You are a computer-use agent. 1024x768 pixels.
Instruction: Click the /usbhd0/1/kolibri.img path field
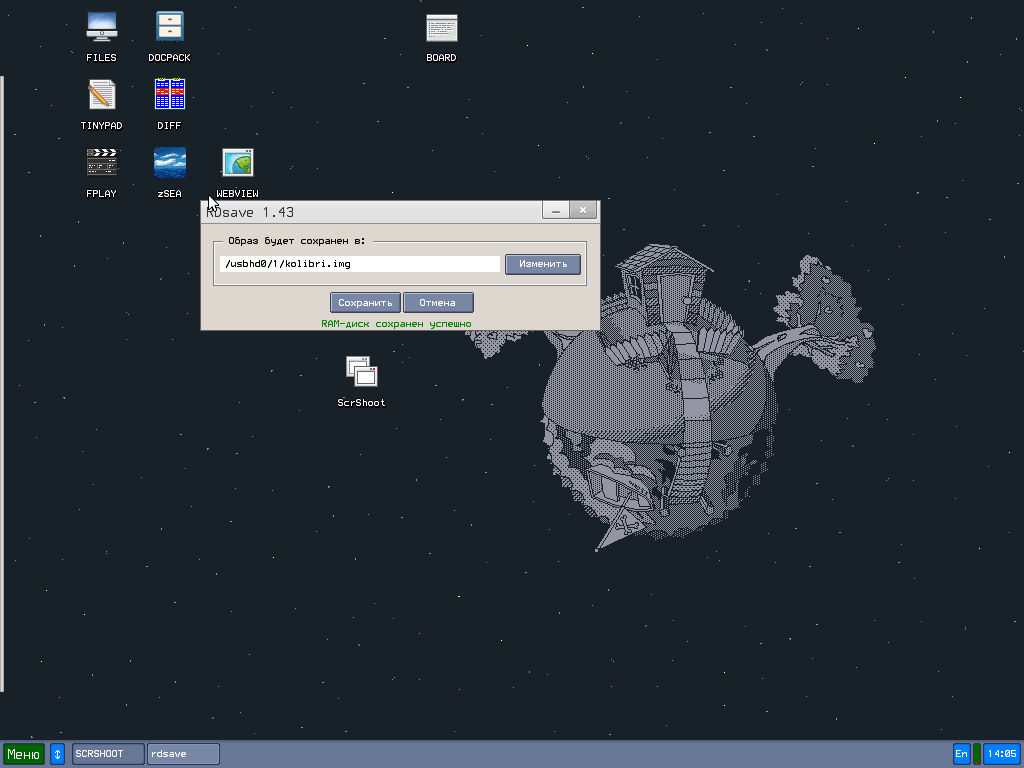[x=359, y=264]
